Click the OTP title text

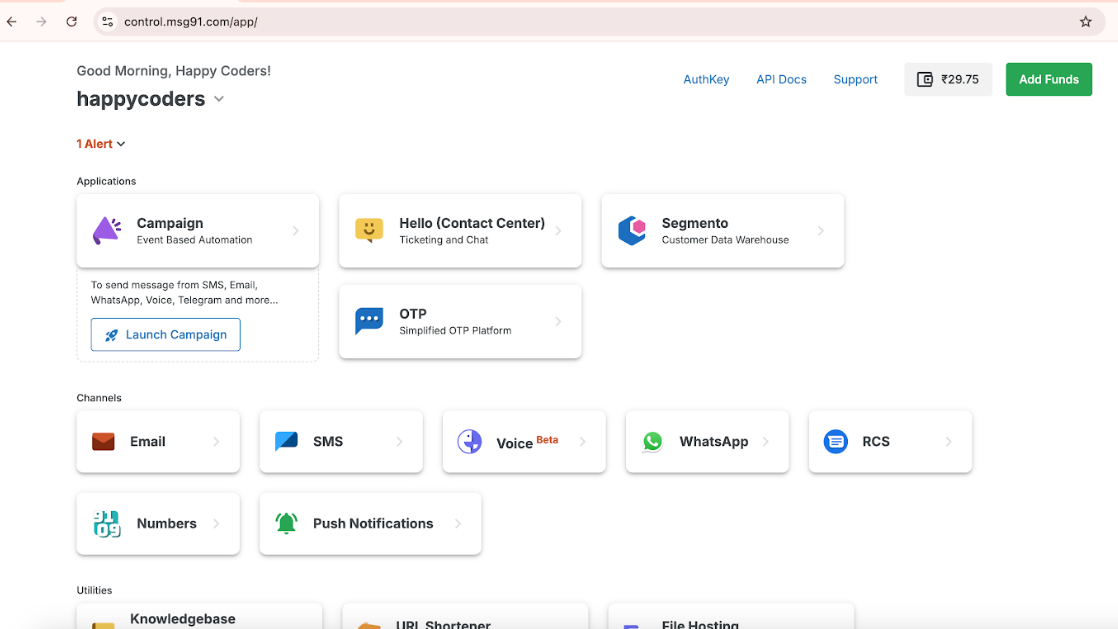pyautogui.click(x=413, y=314)
